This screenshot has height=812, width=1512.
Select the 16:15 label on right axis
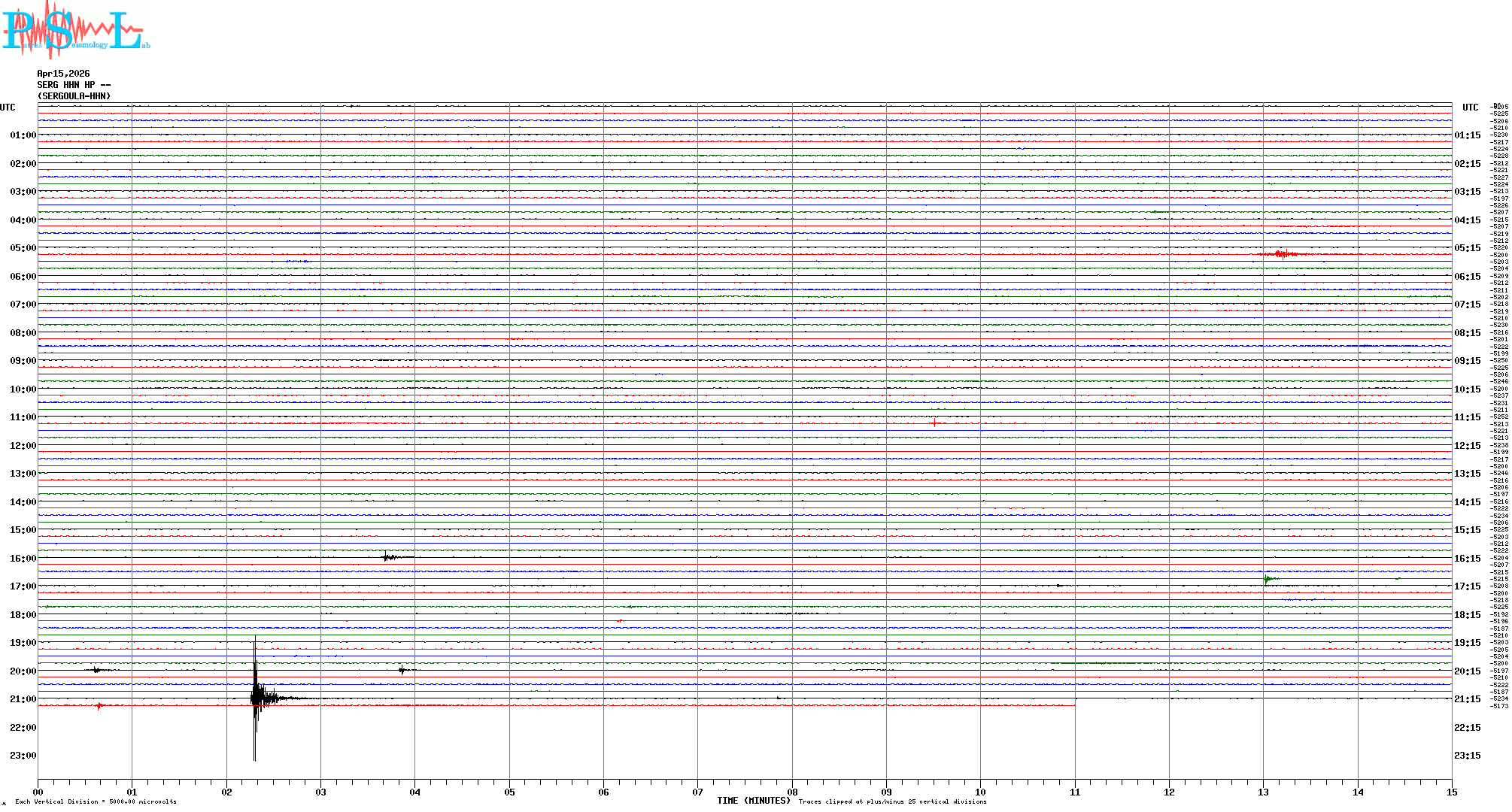[x=1467, y=559]
